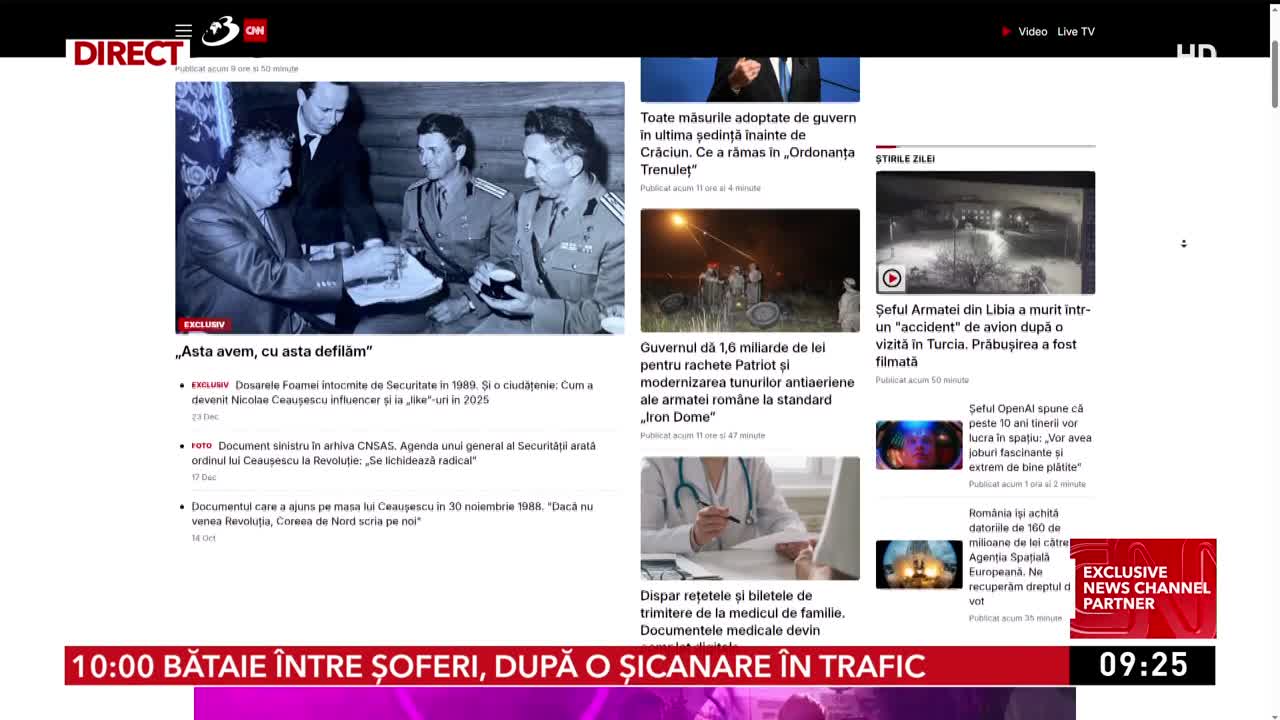Play the Libya army chief crash video
Screen dimensions: 1280x720
coord(890,278)
